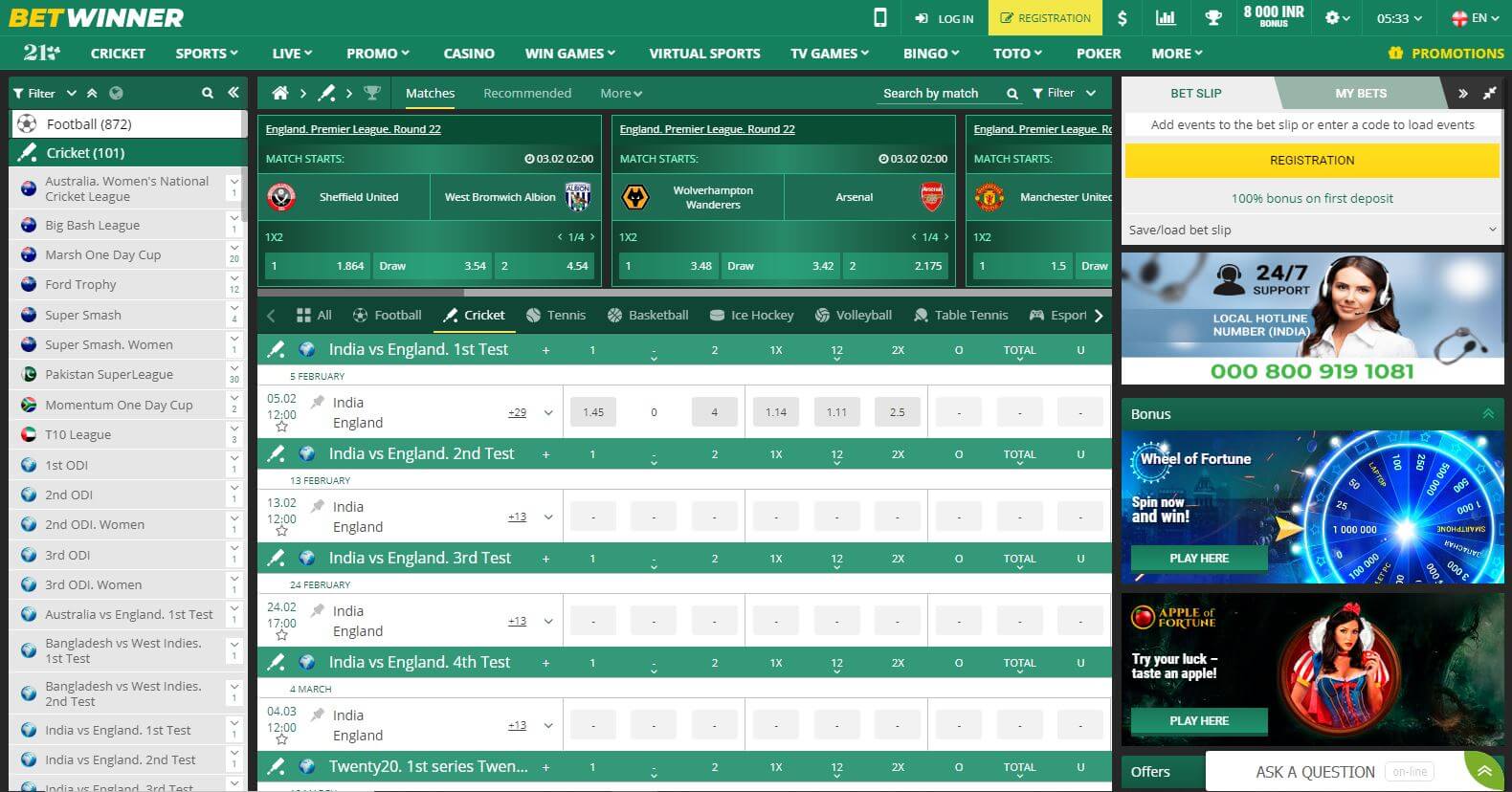Expand bet slip with double right arrows
The height and width of the screenshot is (792, 1512).
(1462, 93)
